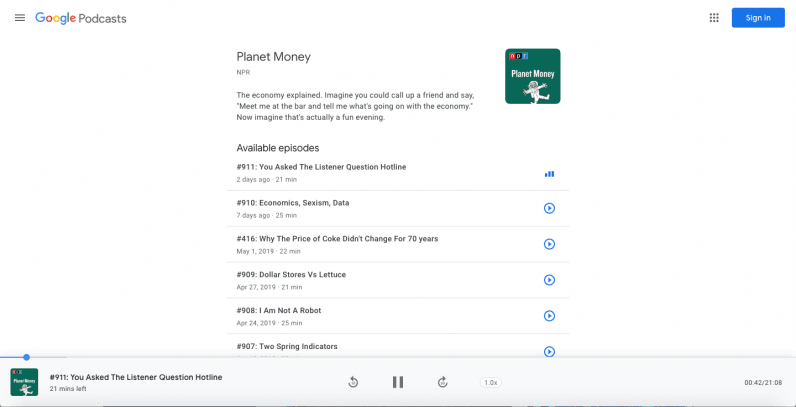The height and width of the screenshot is (407, 796).
Task: Click the Sign in button
Action: [x=757, y=18]
